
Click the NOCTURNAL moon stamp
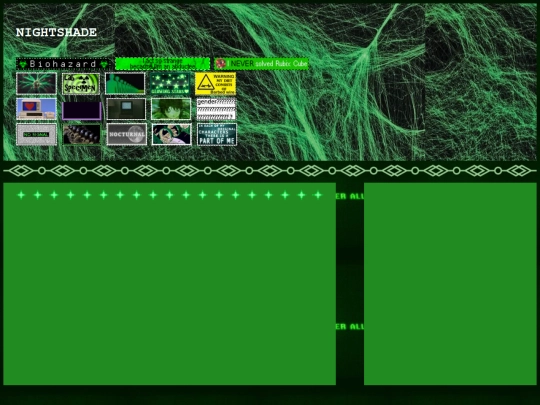click(x=126, y=134)
